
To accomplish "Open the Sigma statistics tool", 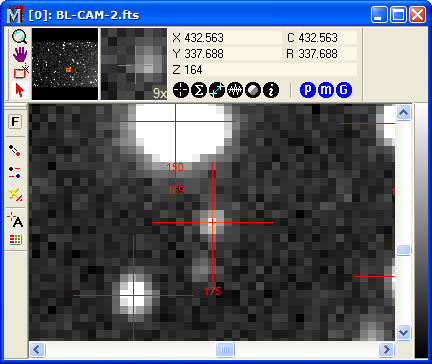I will tap(199, 90).
